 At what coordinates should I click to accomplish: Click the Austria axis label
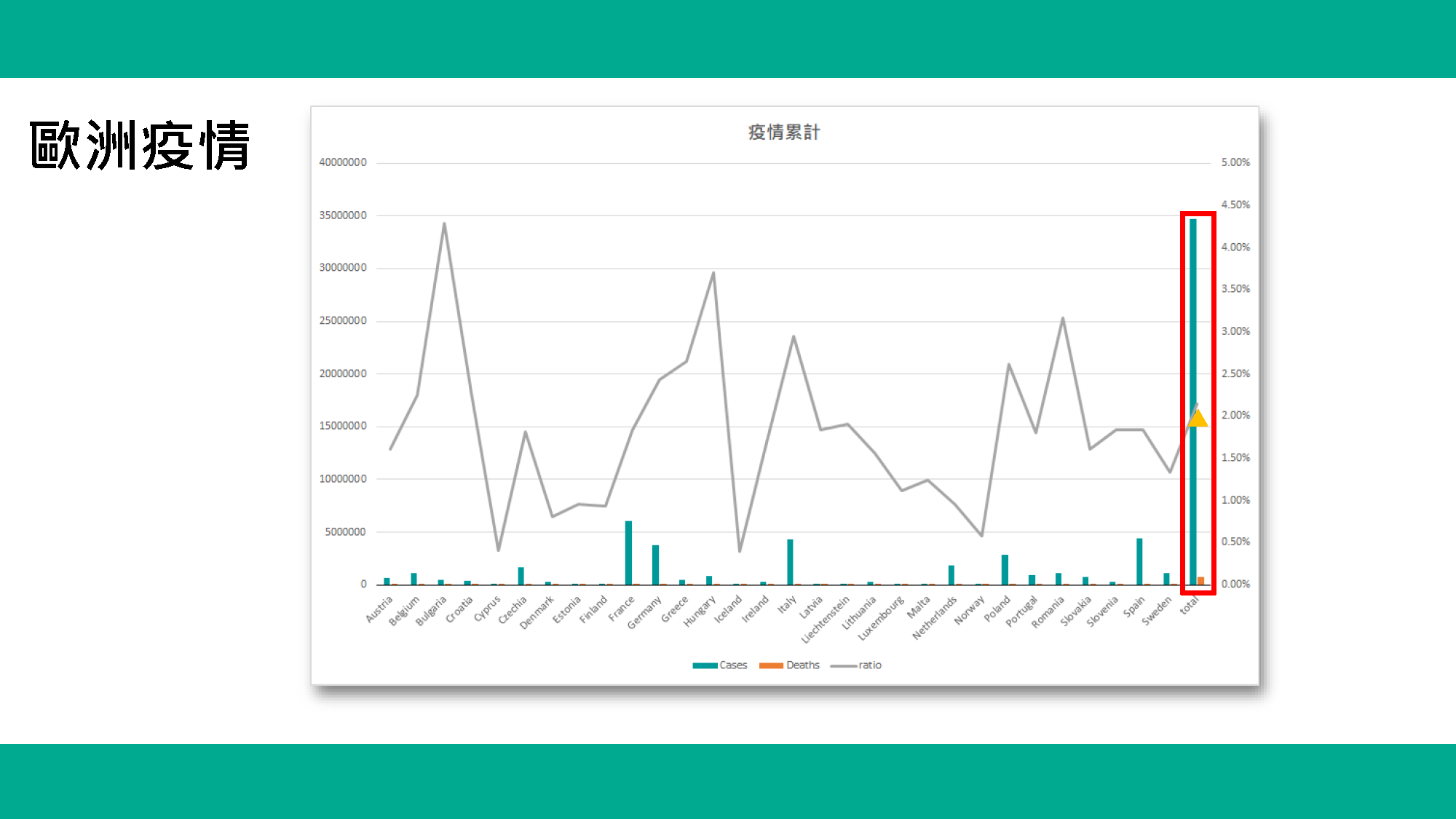(x=379, y=609)
